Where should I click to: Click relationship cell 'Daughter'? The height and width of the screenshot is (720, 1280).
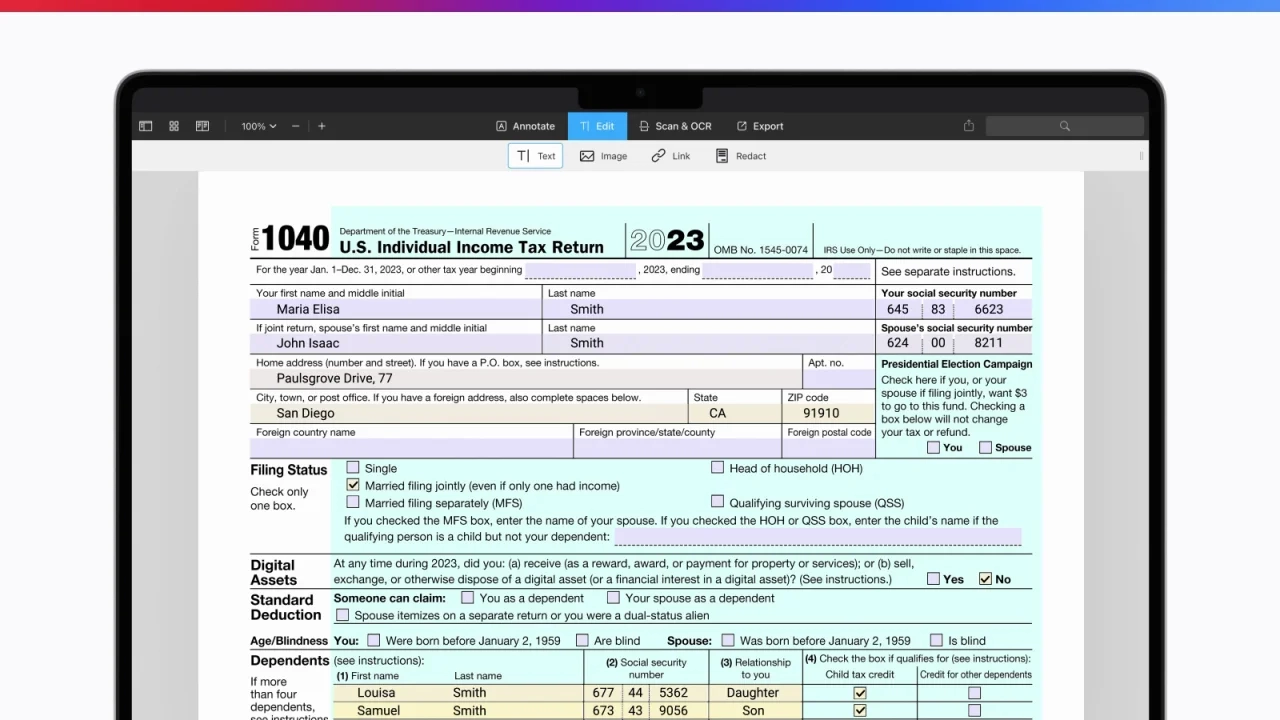[x=753, y=693]
